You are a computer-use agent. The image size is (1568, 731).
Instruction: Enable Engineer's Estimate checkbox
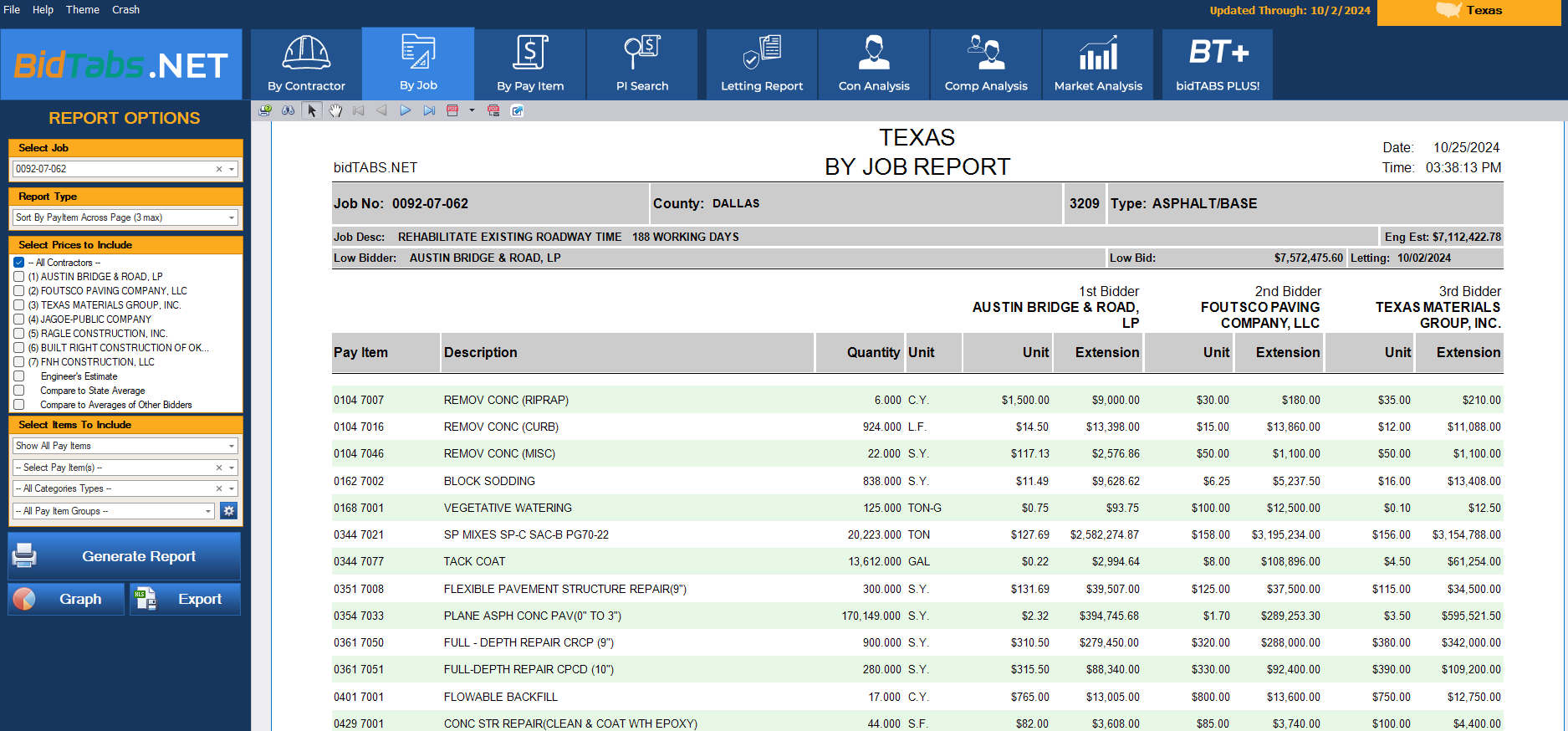[x=18, y=376]
